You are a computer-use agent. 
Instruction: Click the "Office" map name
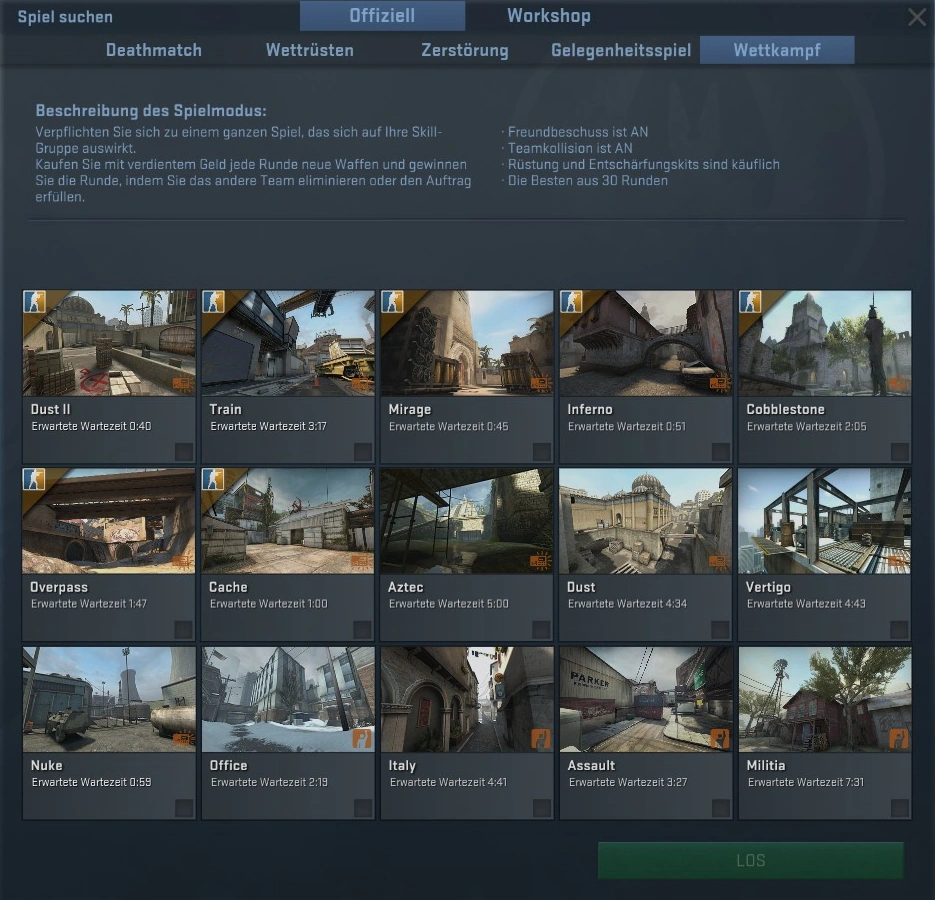228,765
